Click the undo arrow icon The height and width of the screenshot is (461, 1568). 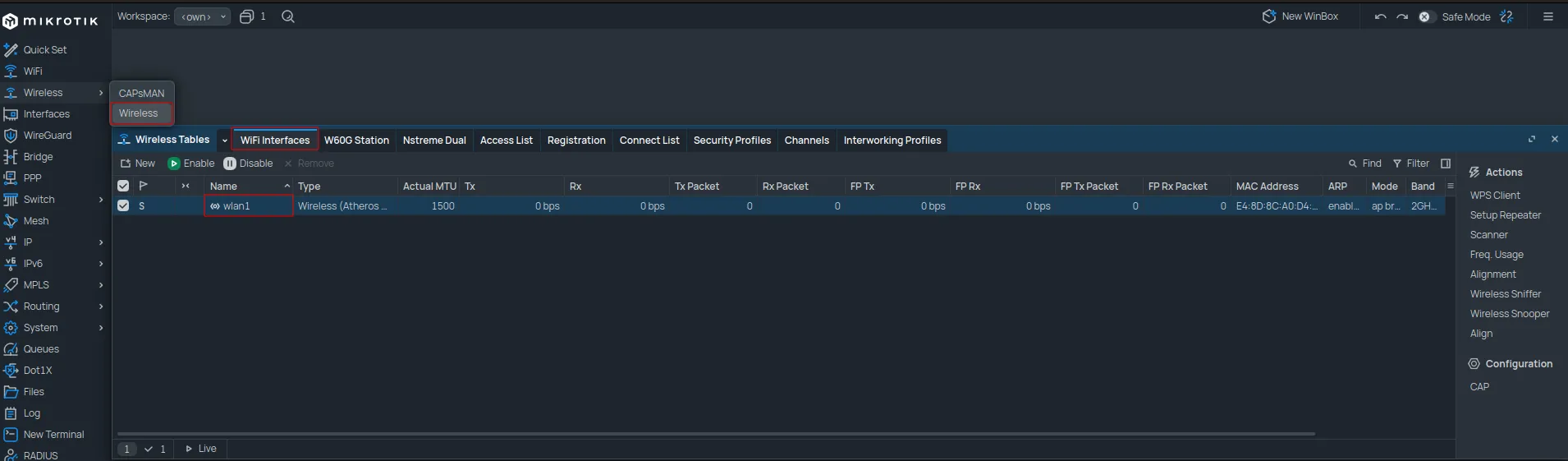pos(1380,16)
